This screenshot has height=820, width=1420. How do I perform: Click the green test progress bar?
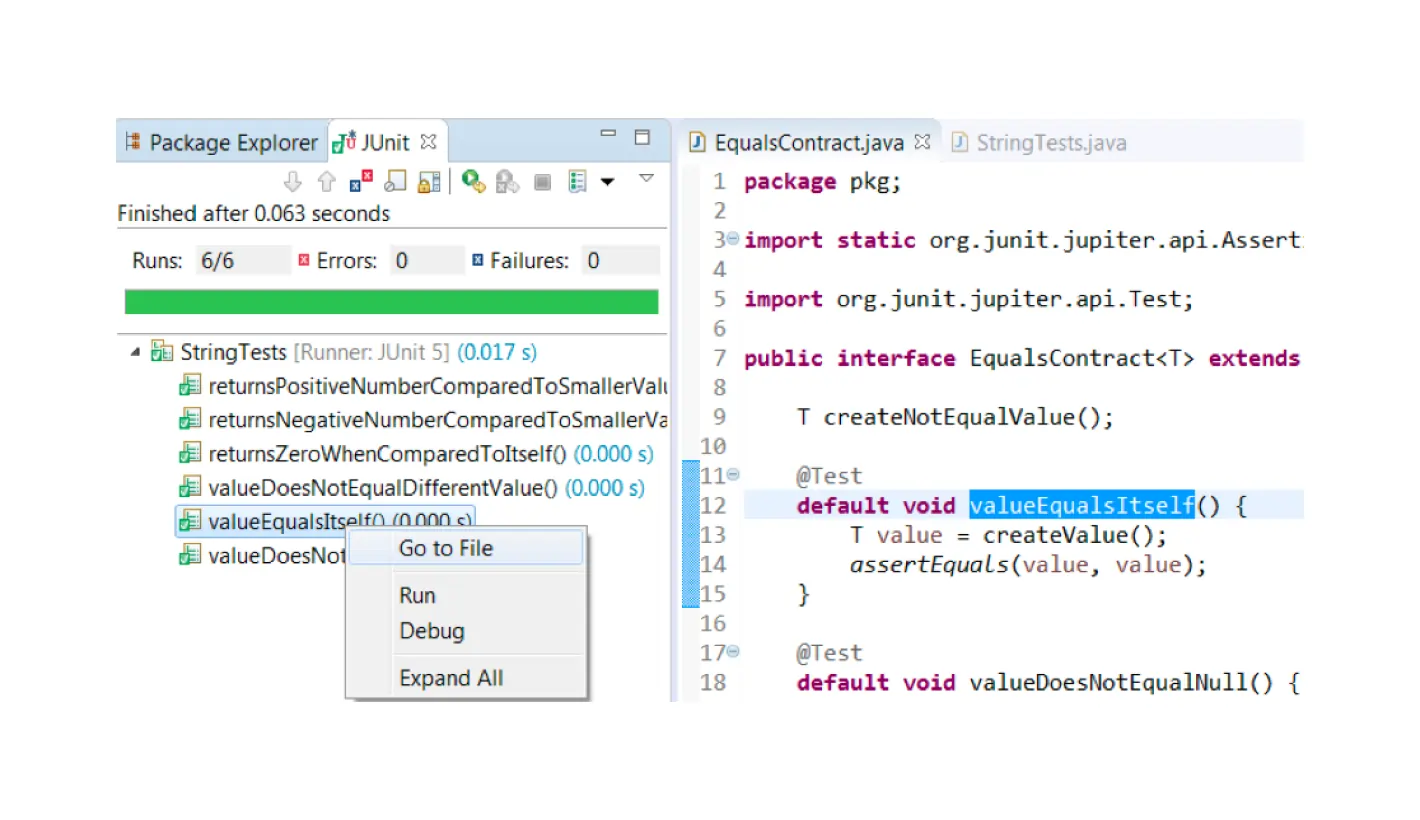(x=391, y=300)
